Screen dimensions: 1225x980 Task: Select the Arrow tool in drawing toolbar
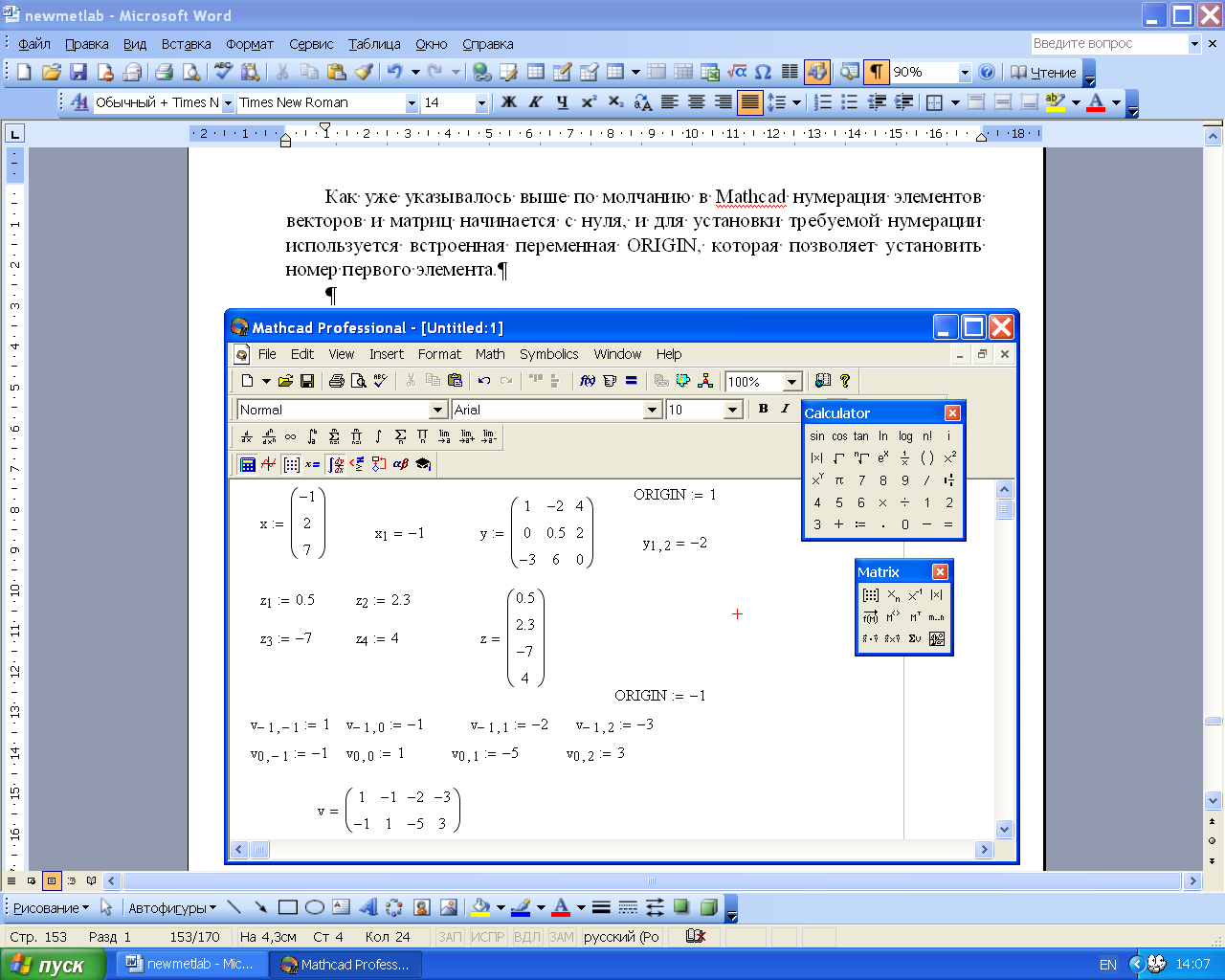[260, 907]
